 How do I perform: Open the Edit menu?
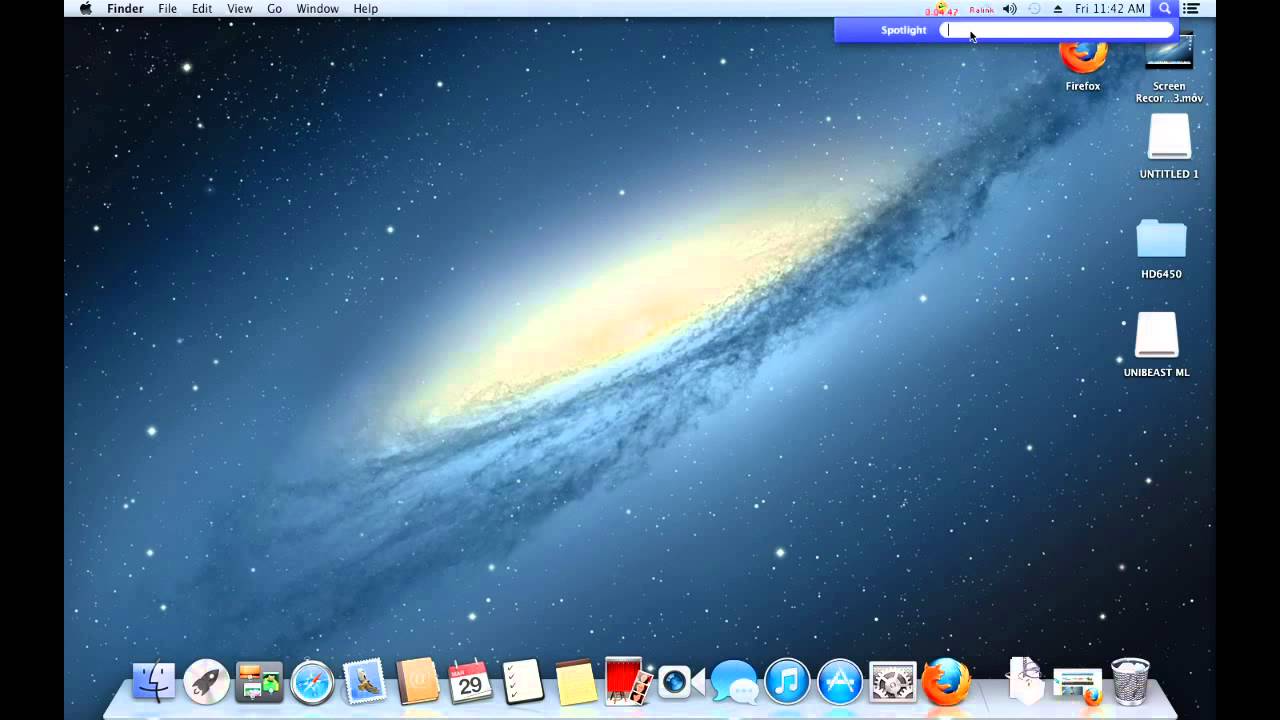click(202, 9)
